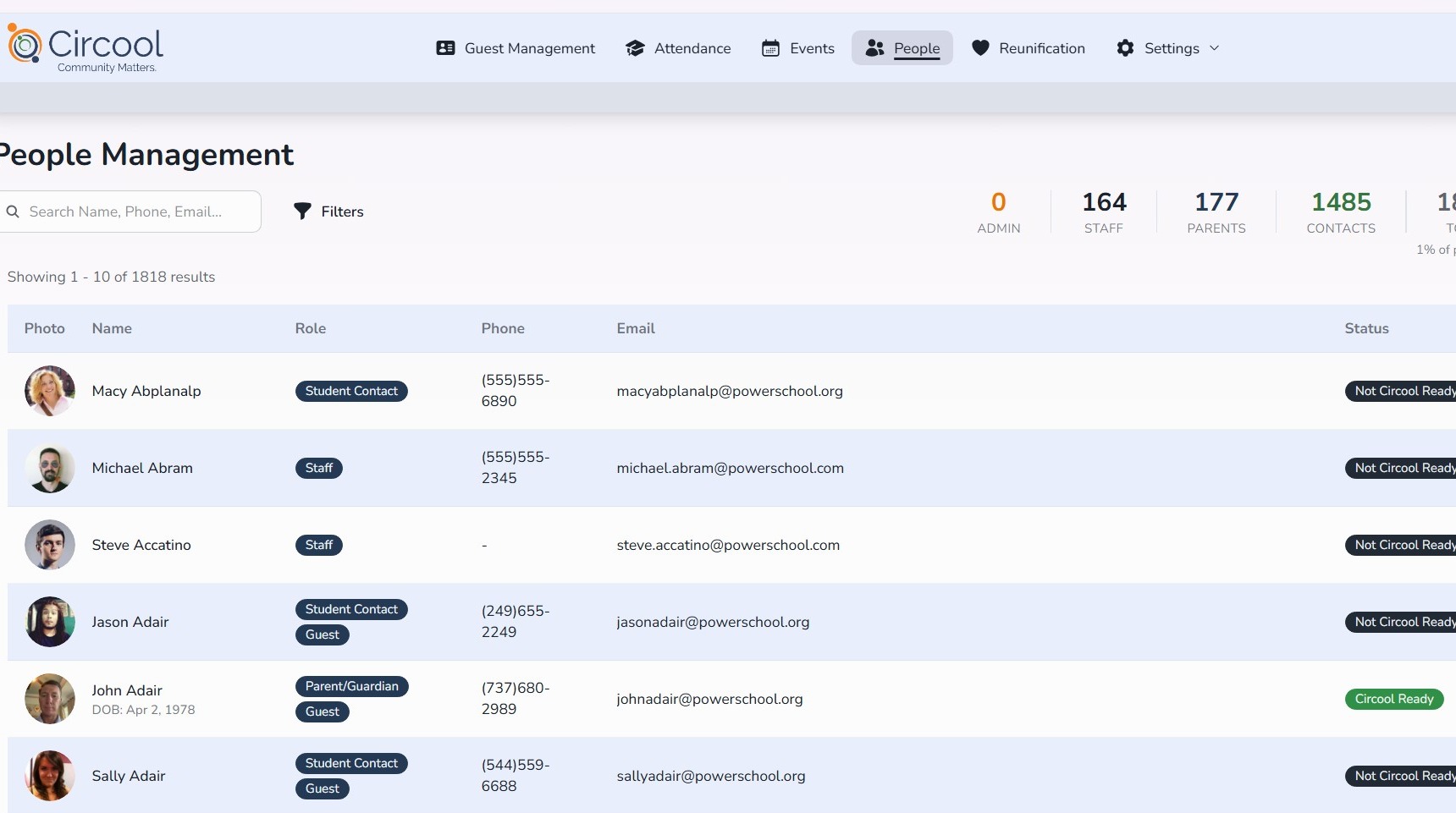This screenshot has height=813, width=1456.
Task: Click the Showing 1 - 10 of 1818 results text
Action: click(x=111, y=277)
